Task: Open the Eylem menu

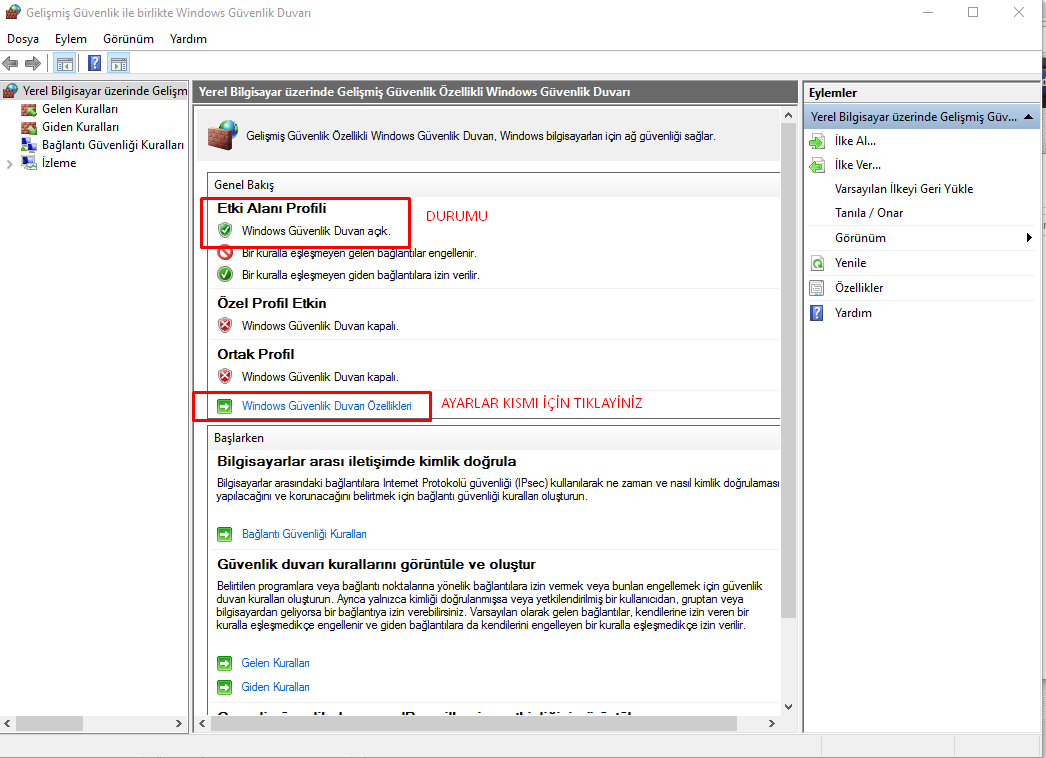Action: (x=71, y=39)
